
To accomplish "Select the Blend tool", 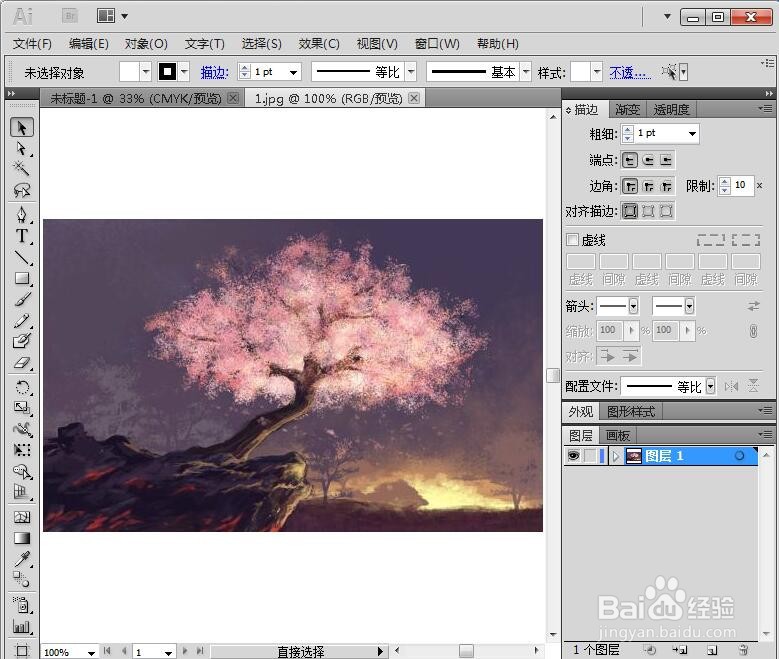I will click(x=22, y=579).
